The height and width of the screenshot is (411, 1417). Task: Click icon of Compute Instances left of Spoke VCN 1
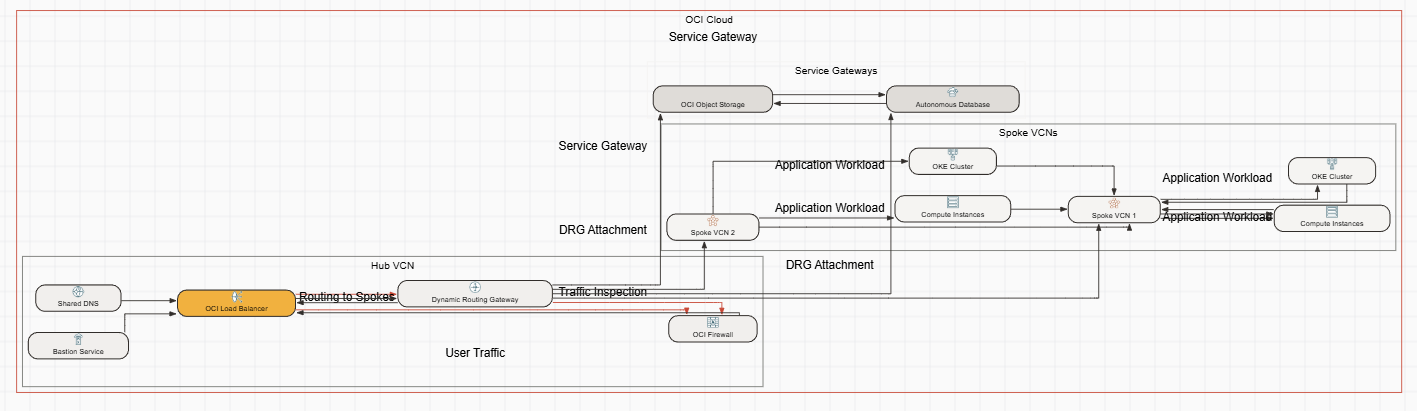pos(953,203)
